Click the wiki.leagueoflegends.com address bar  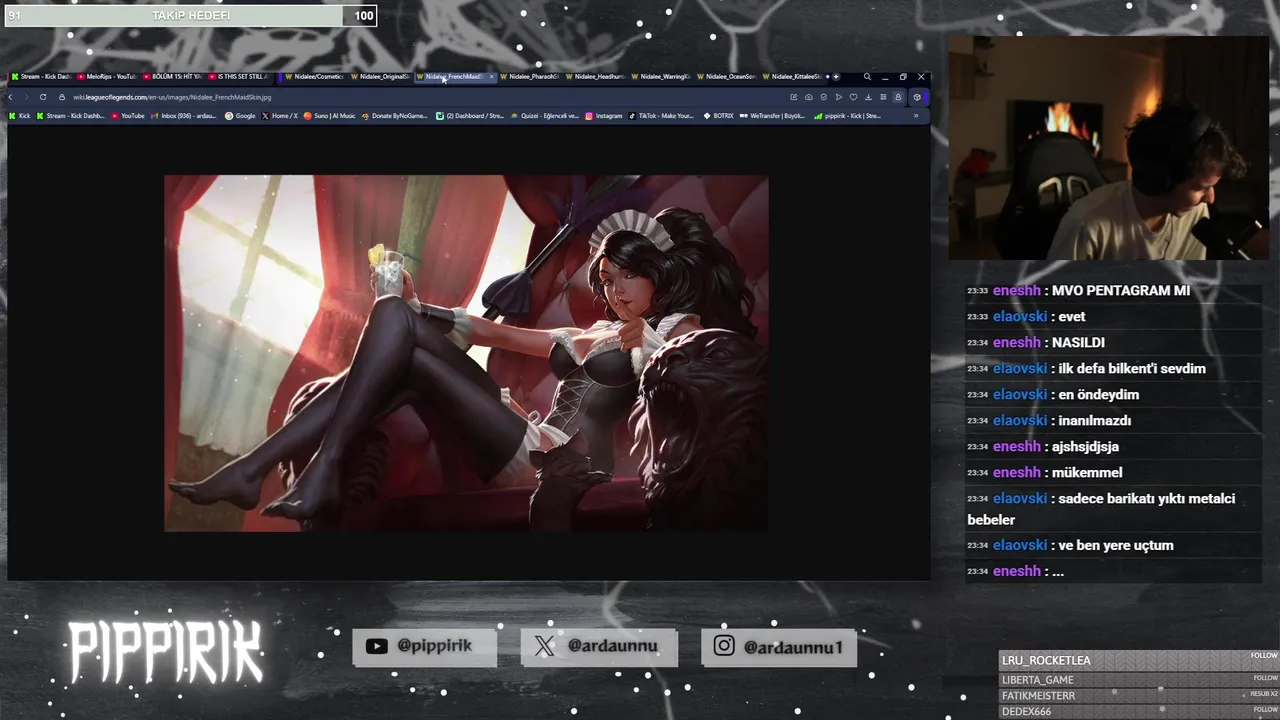click(420, 97)
